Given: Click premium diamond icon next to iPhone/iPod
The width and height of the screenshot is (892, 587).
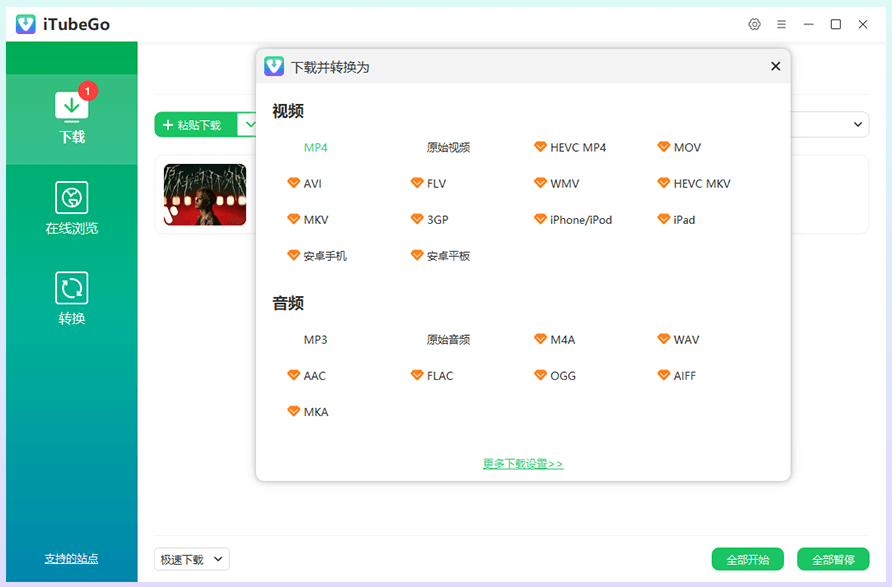Looking at the screenshot, I should coord(540,219).
